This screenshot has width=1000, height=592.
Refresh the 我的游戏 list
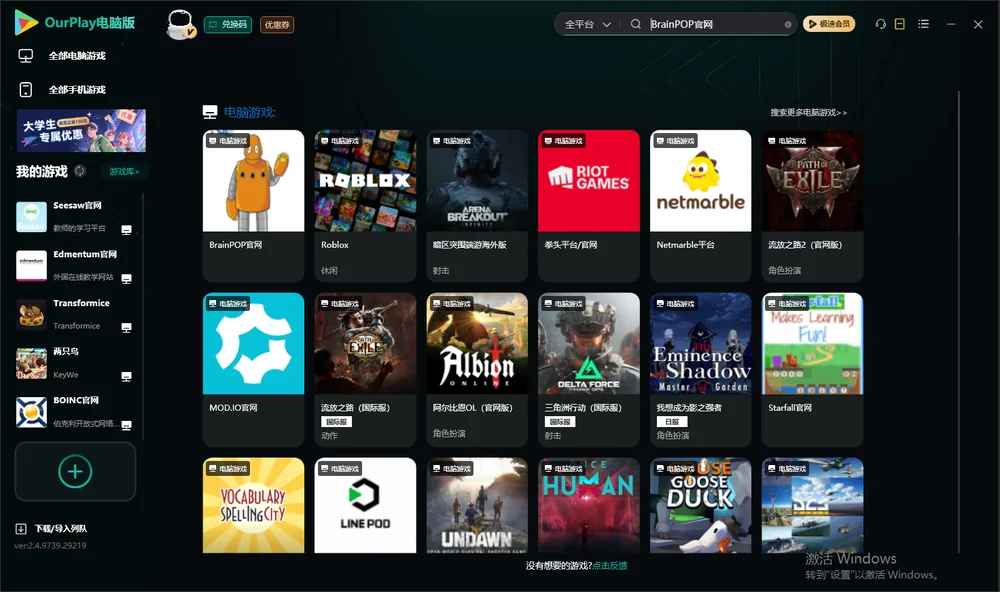[x=80, y=171]
